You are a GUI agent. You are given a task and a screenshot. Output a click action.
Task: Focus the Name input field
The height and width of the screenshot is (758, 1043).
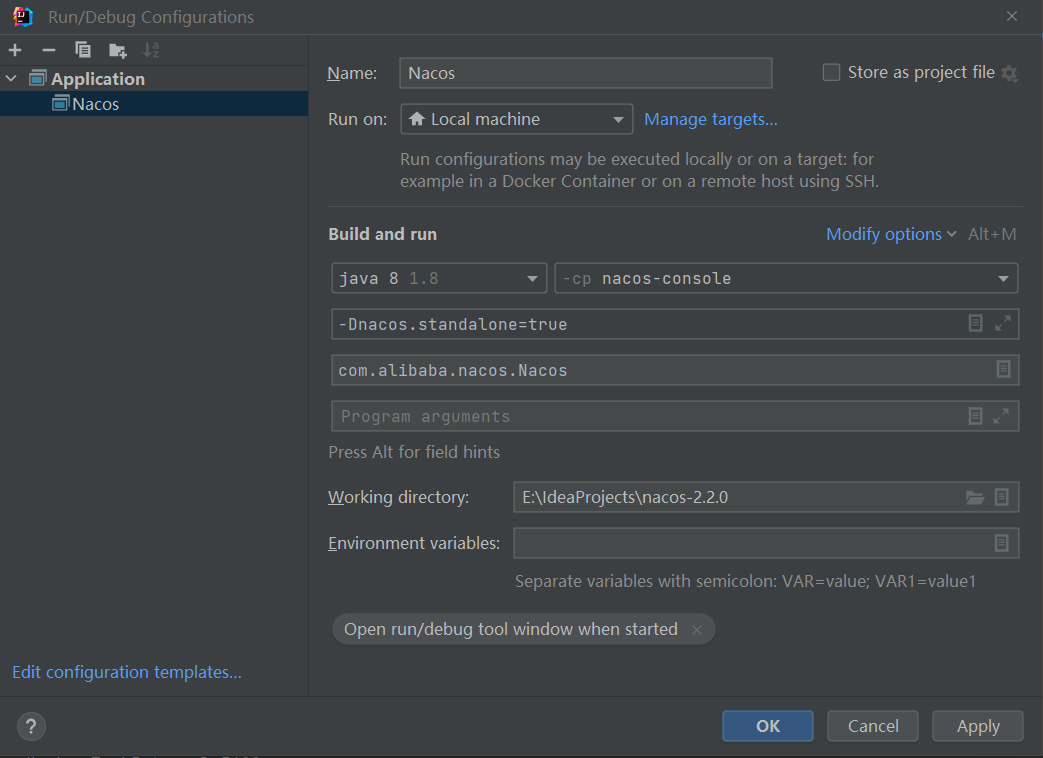585,73
